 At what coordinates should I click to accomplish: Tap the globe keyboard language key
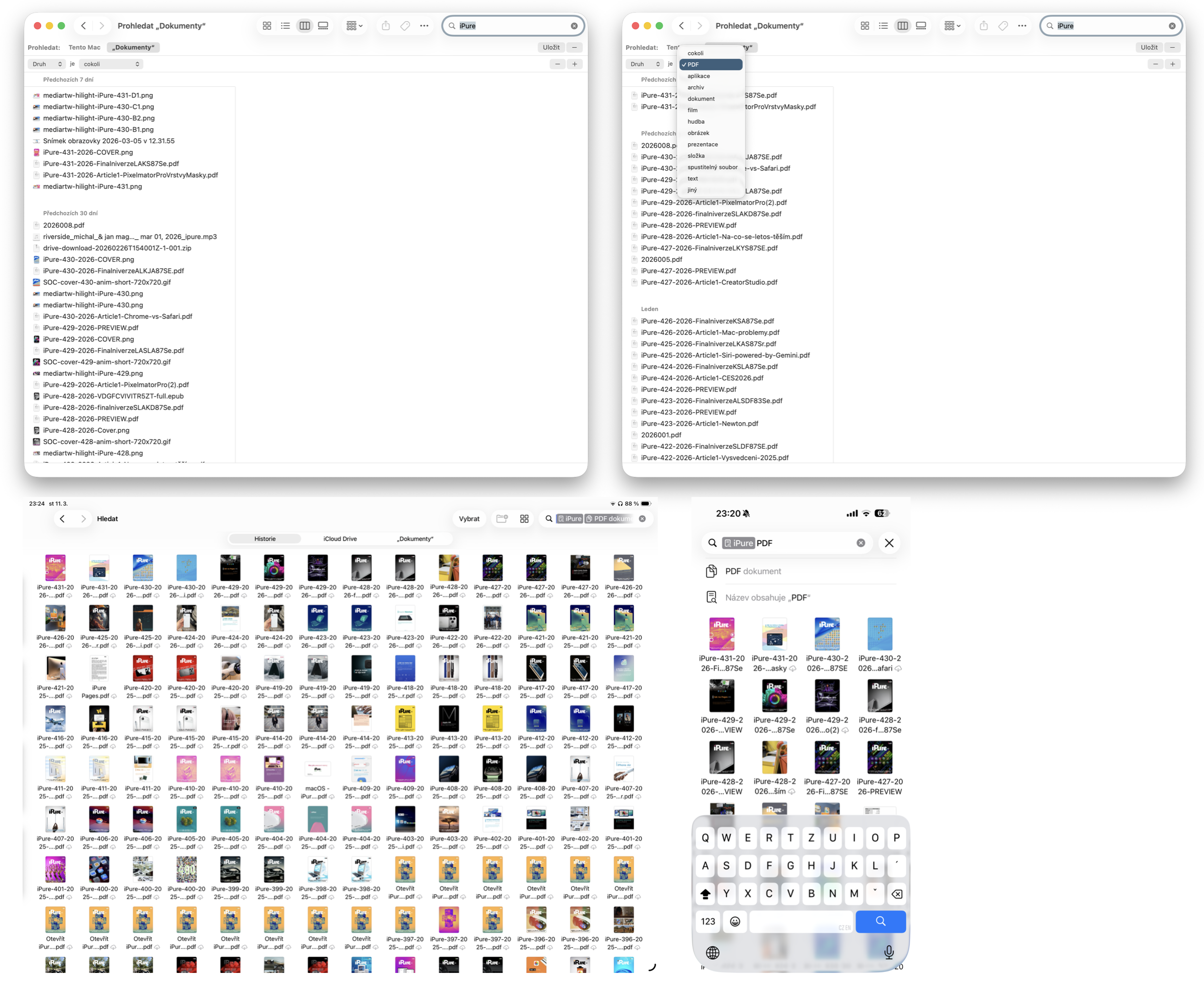pyautogui.click(x=713, y=952)
